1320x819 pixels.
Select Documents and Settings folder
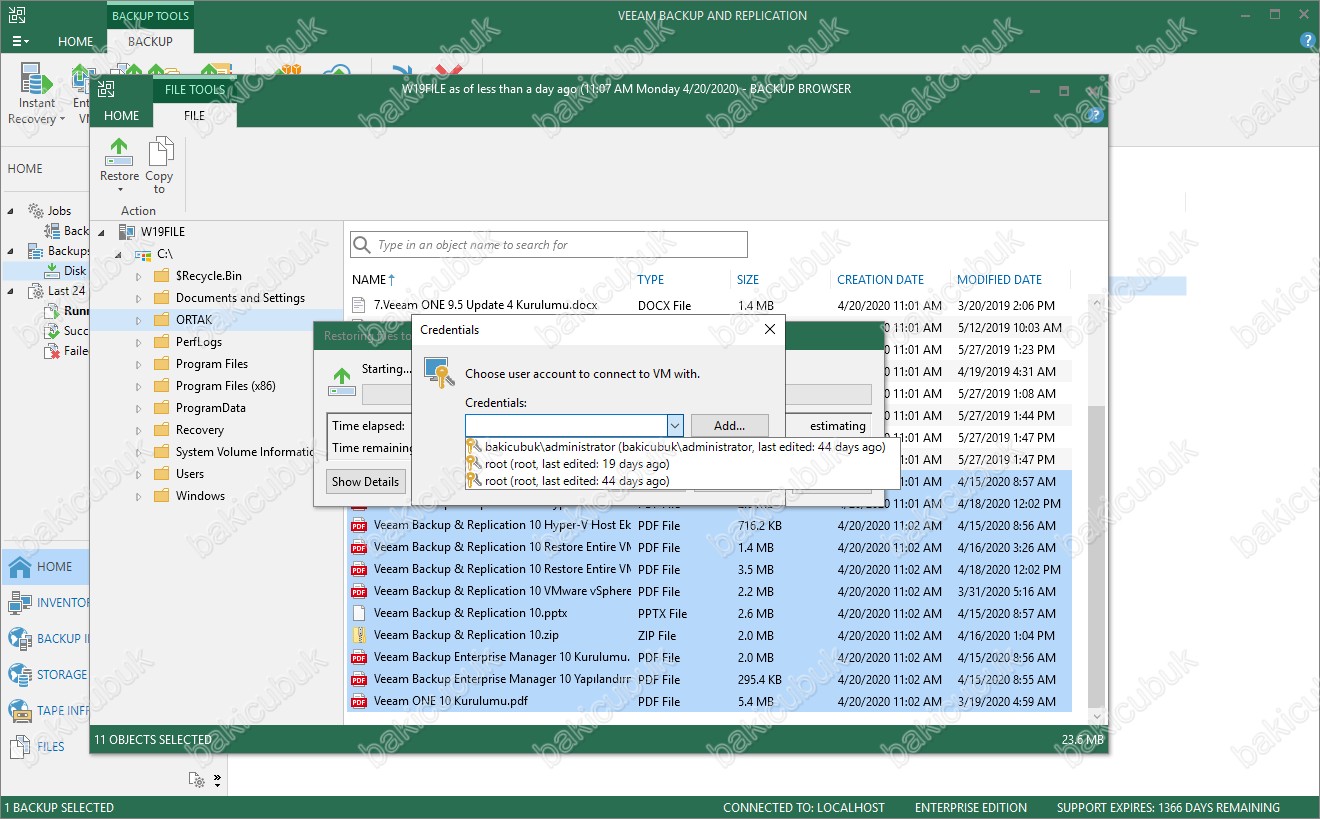[x=240, y=298]
